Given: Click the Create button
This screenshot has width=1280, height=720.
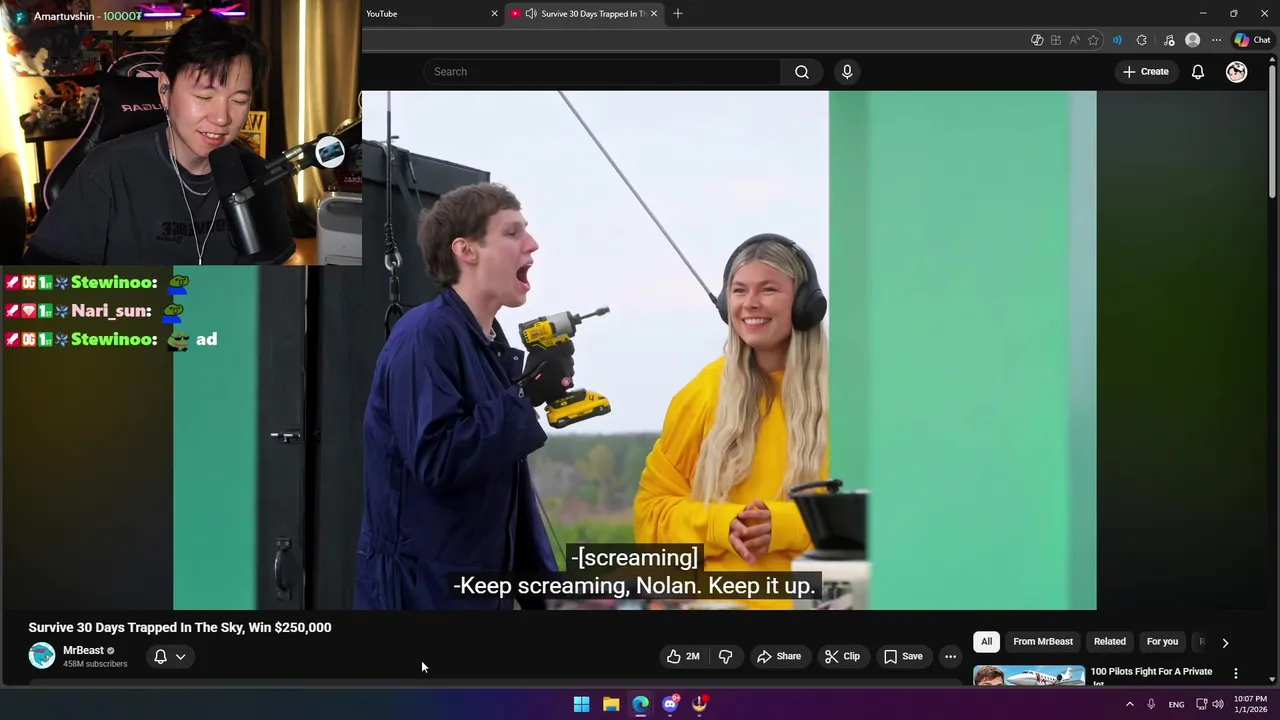Looking at the screenshot, I should click(1145, 72).
